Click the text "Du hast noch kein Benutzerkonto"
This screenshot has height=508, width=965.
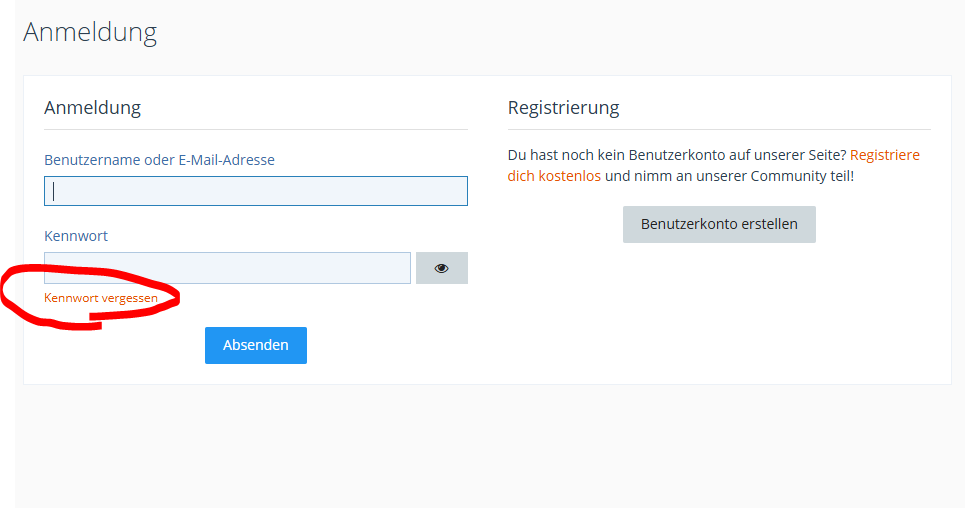tap(618, 155)
